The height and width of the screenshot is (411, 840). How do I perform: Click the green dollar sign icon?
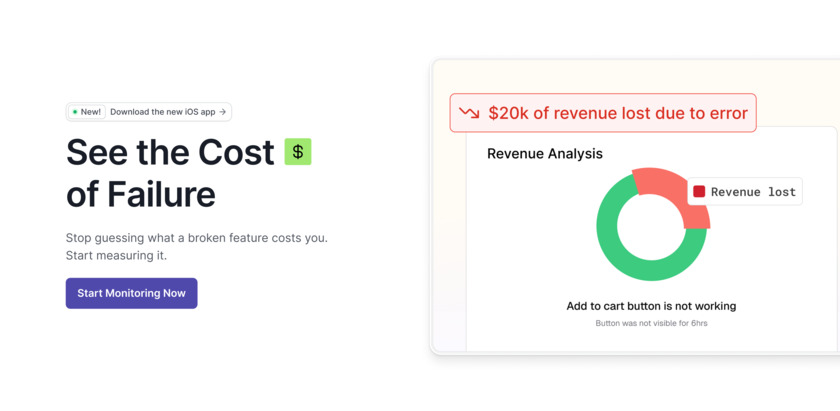coord(298,152)
